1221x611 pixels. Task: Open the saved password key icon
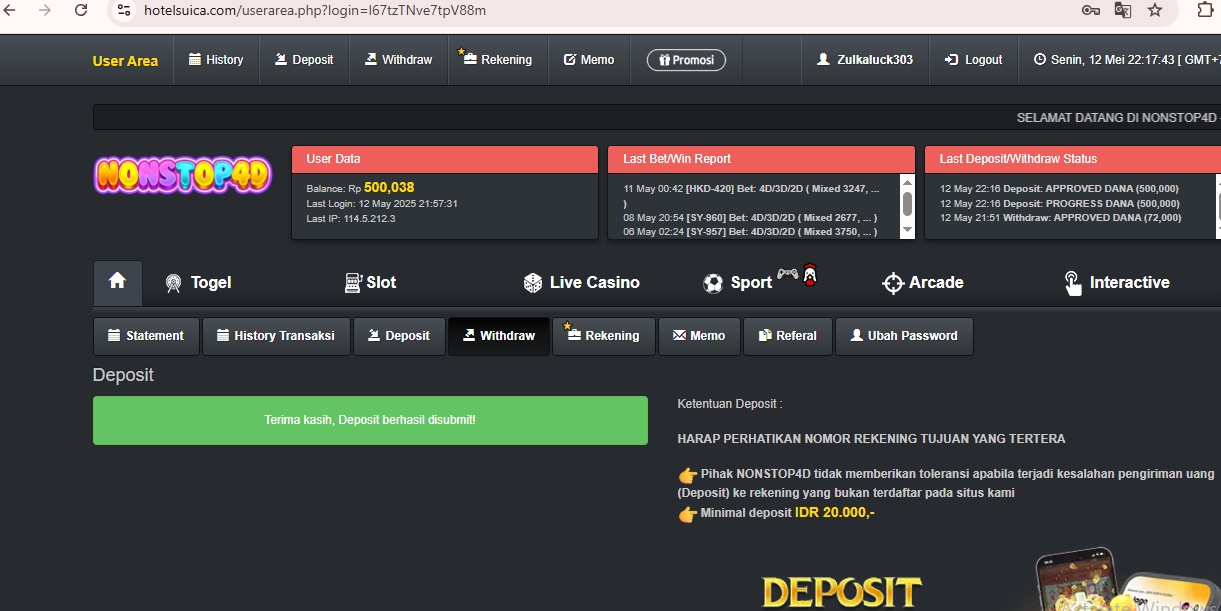point(1091,10)
